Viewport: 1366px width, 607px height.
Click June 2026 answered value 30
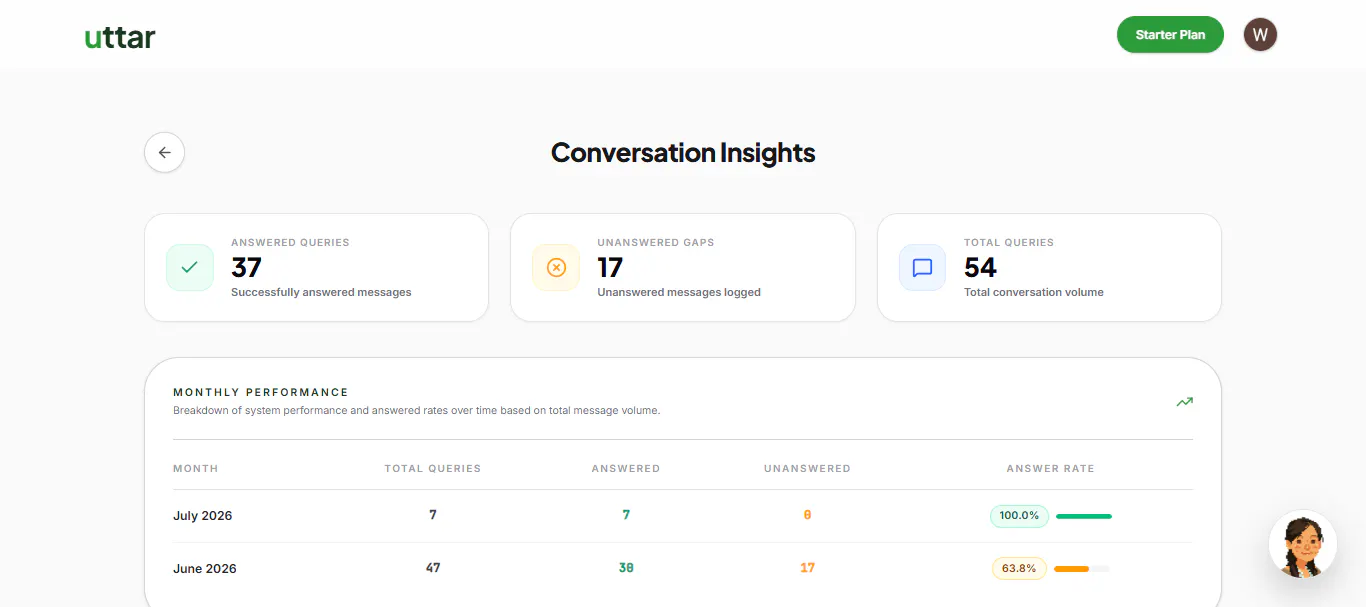click(x=626, y=568)
